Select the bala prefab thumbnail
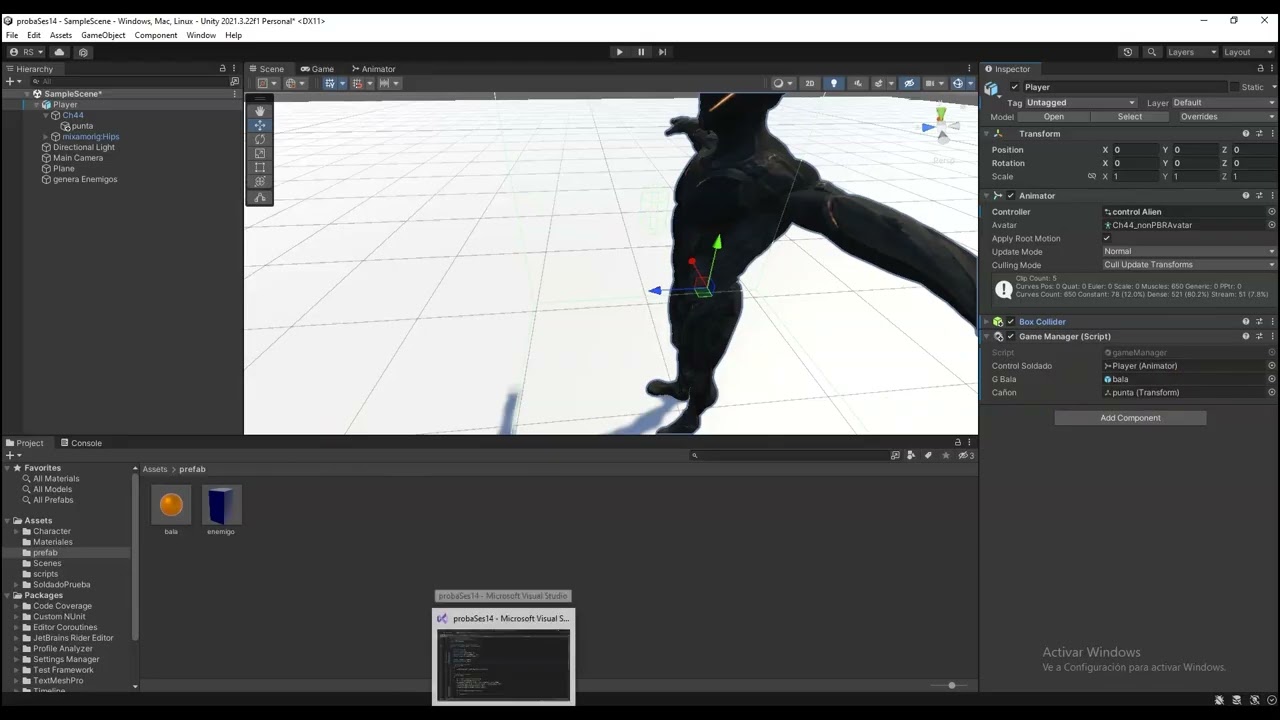Screen dimensions: 1280x720 pyautogui.click(x=171, y=505)
